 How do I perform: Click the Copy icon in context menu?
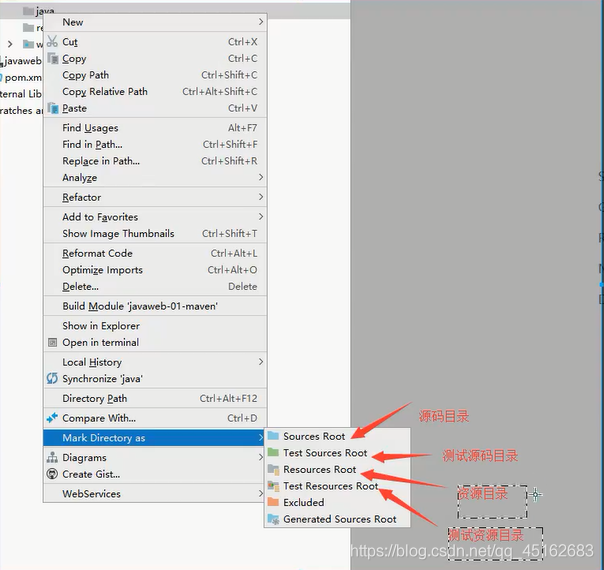[52, 58]
